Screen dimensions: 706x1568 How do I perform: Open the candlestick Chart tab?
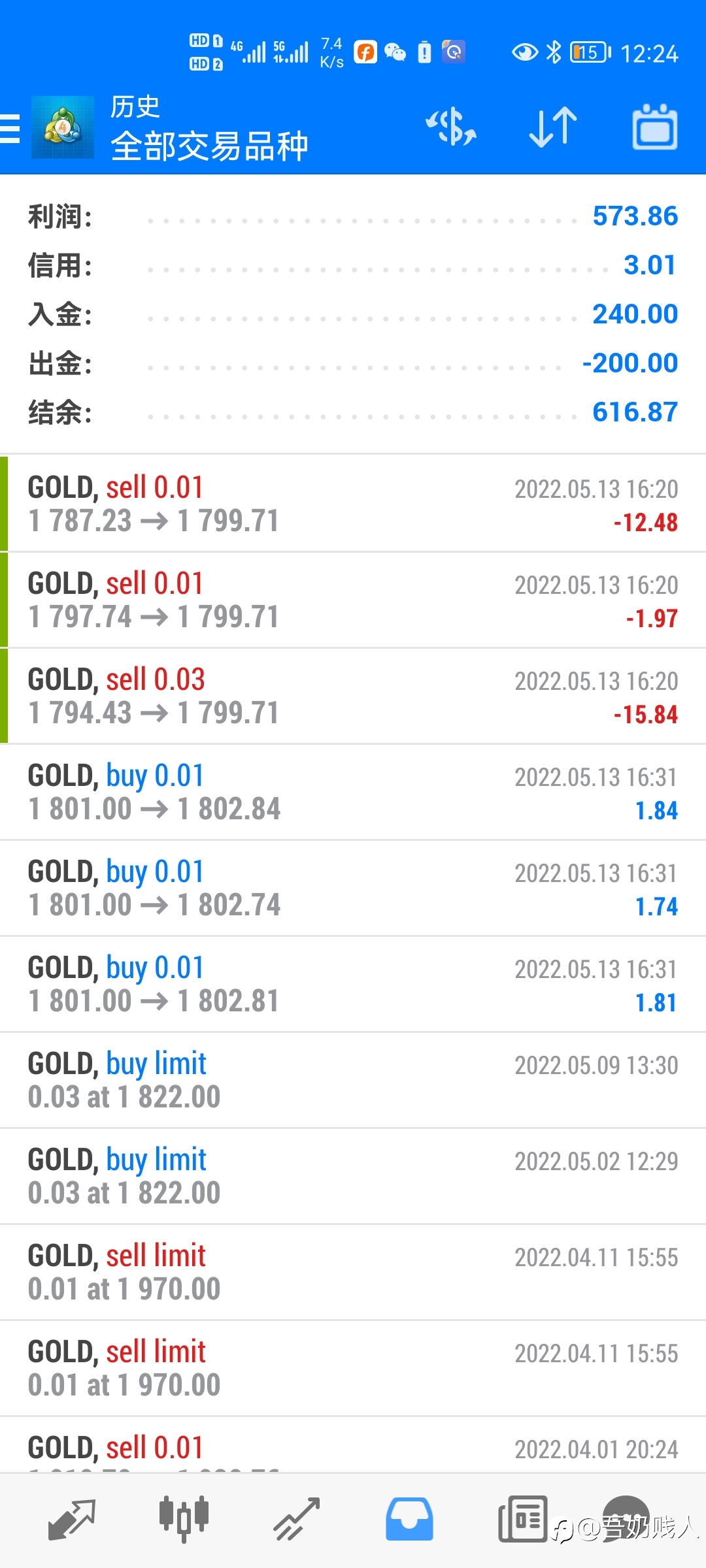point(184,1518)
